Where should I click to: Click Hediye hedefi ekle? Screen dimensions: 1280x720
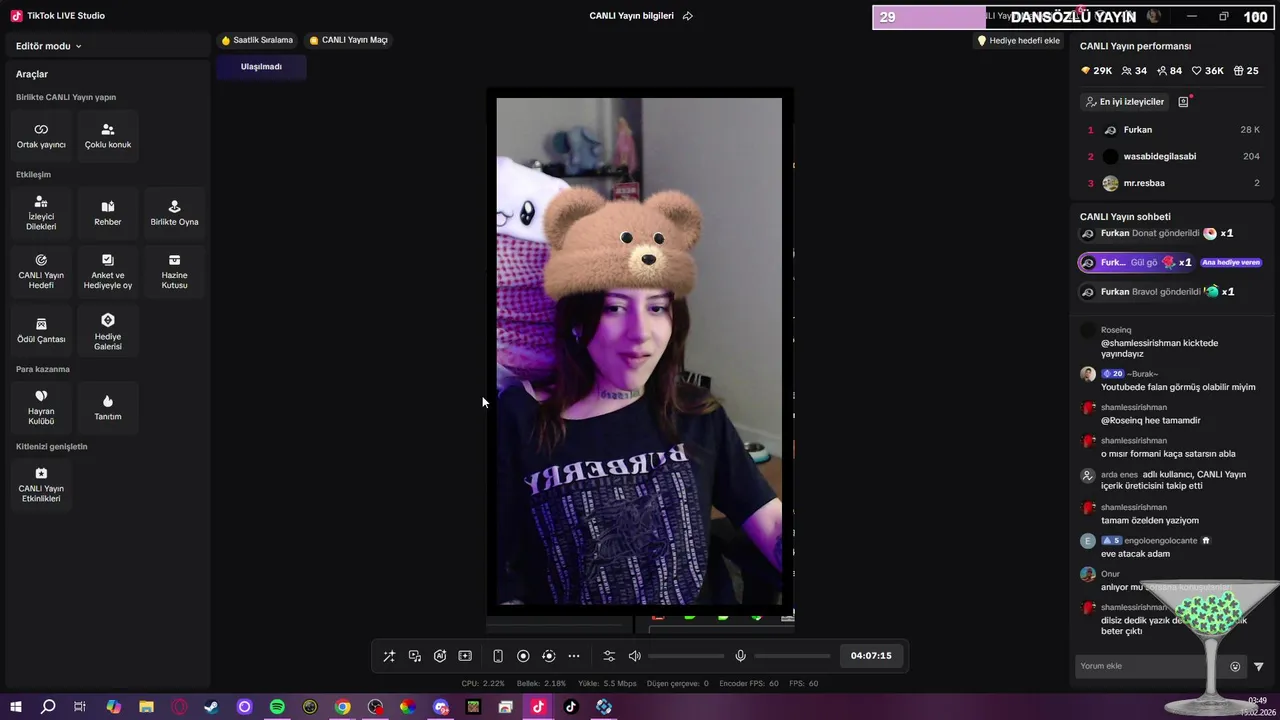(x=1018, y=41)
